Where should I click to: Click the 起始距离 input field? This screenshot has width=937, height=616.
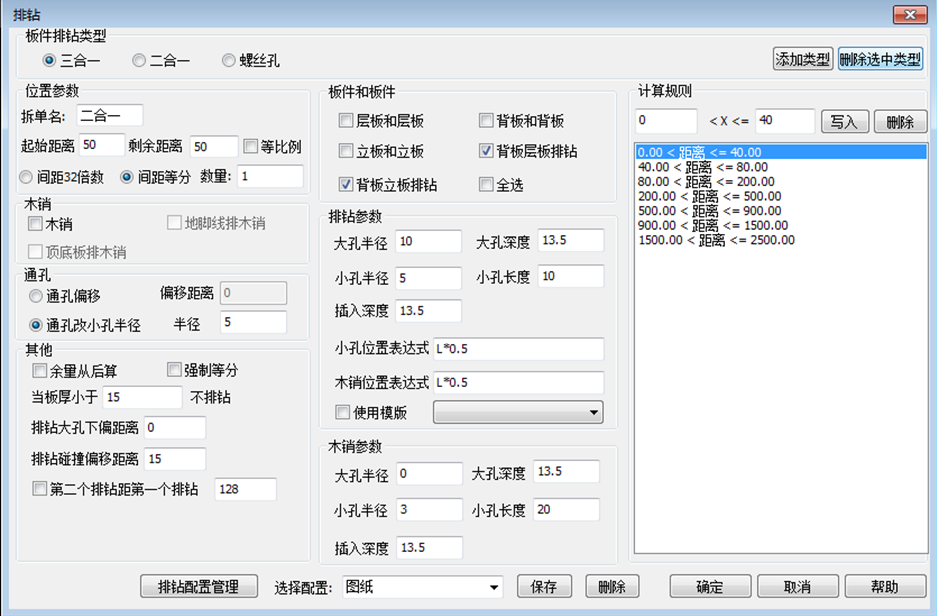pos(102,145)
